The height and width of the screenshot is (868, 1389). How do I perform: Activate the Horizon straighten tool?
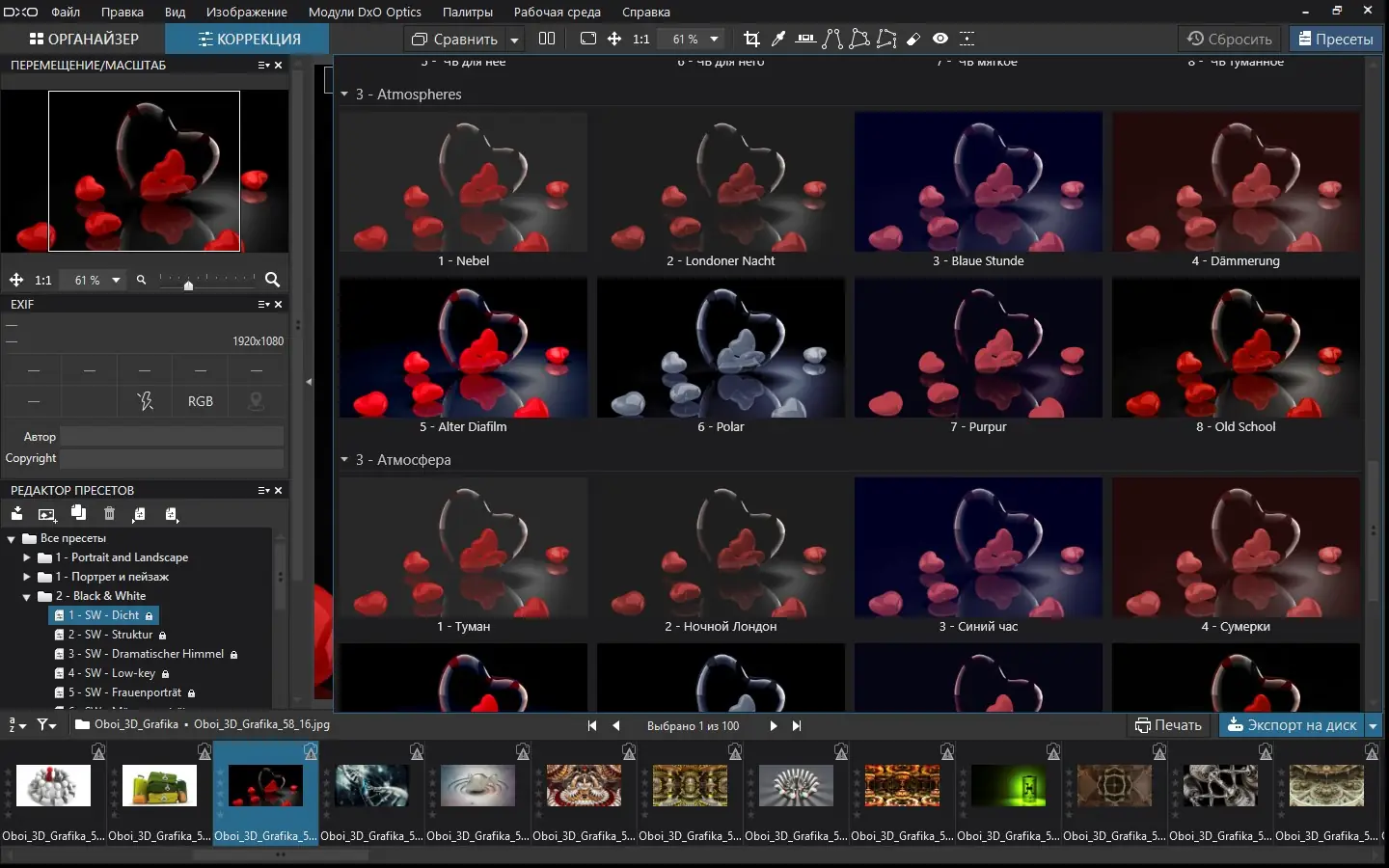click(805, 39)
